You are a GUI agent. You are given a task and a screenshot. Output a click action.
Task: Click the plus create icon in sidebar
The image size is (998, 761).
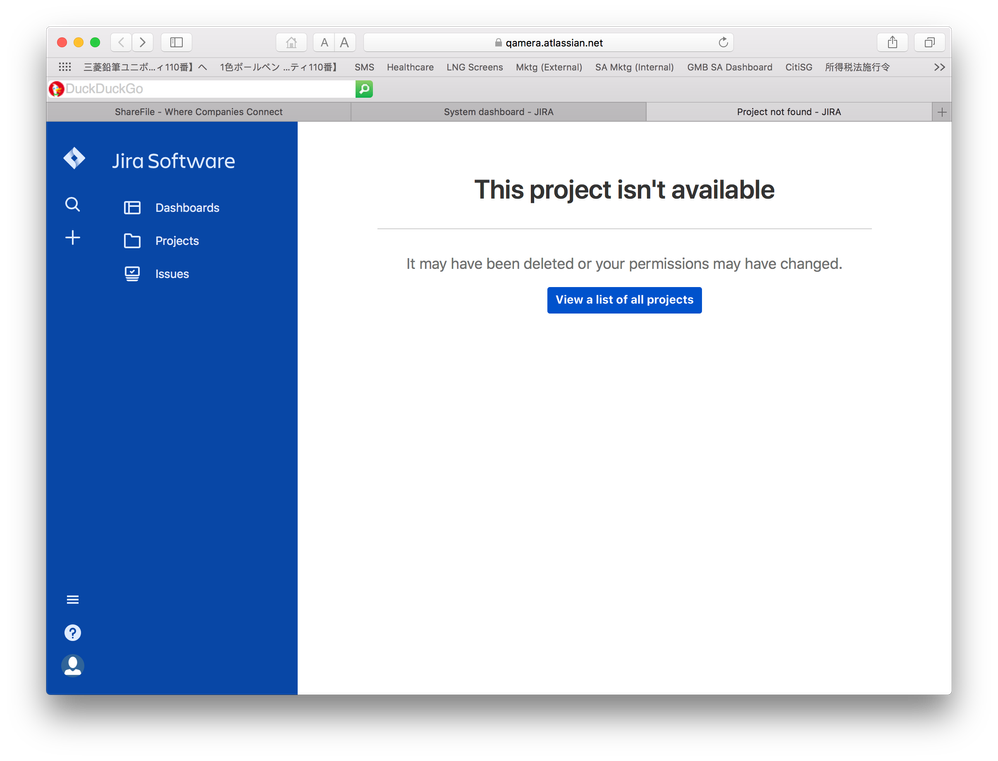point(73,238)
